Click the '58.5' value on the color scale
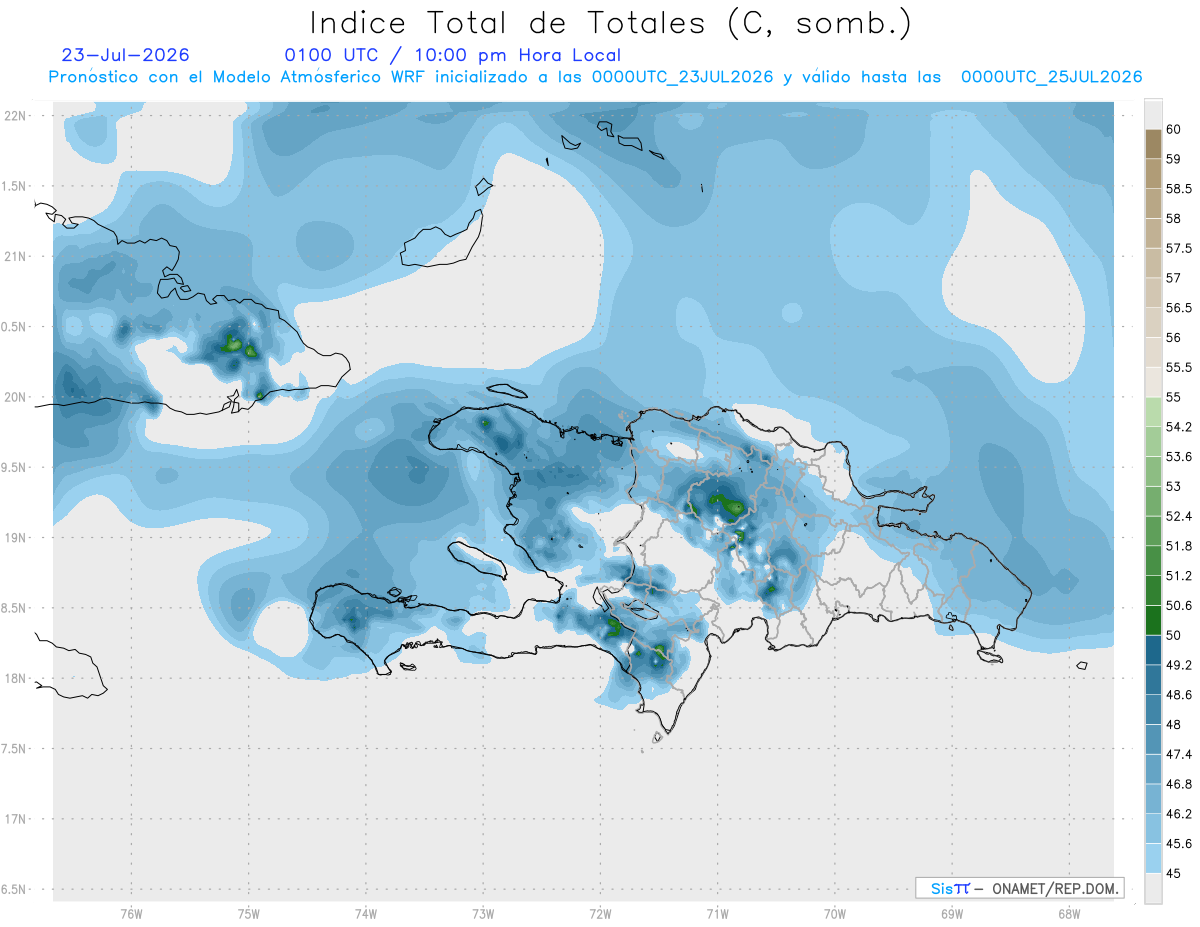The height and width of the screenshot is (927, 1200). (1178, 189)
